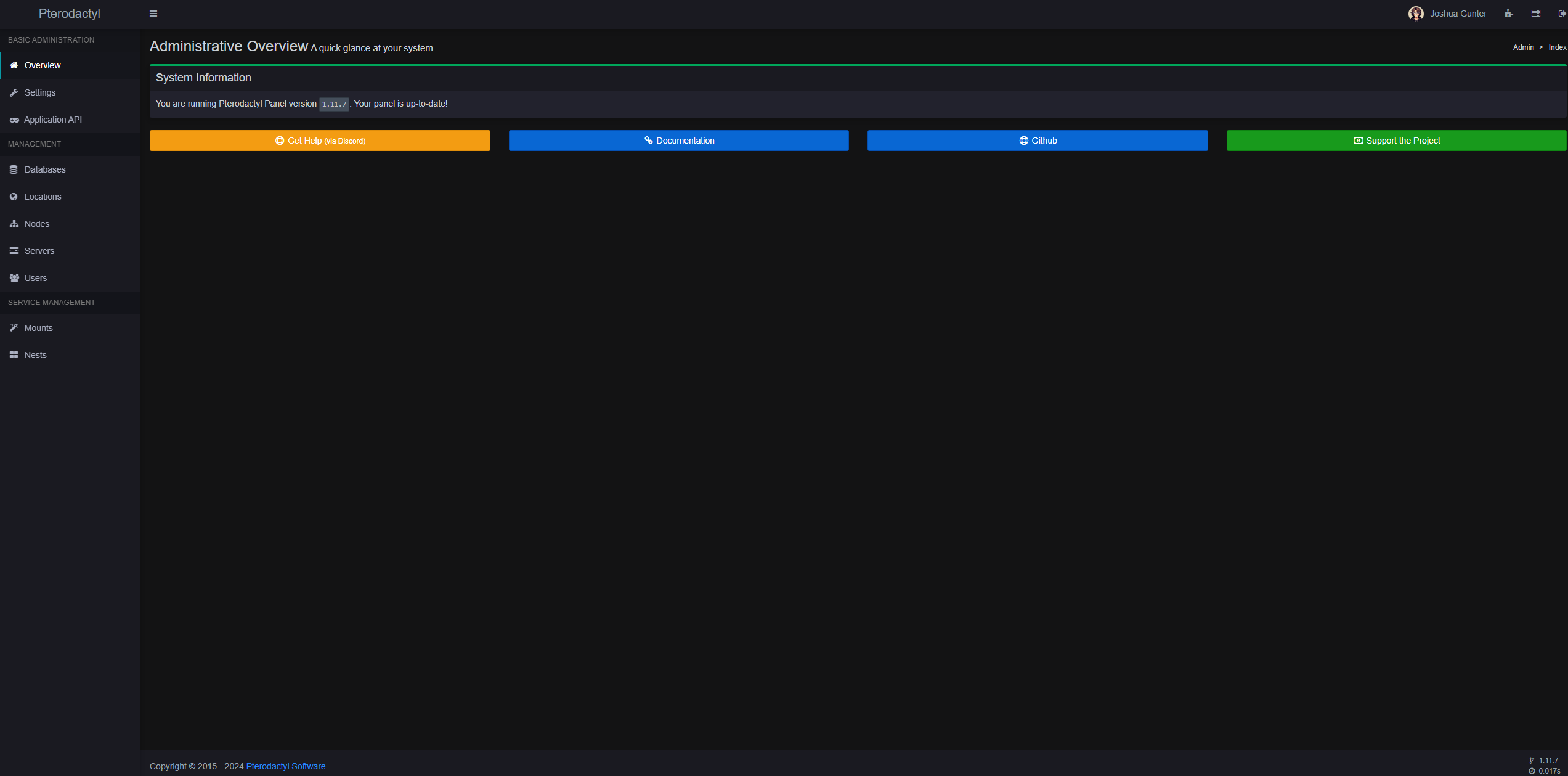Open the Servers management page
The width and height of the screenshot is (1568, 776).
tap(39, 251)
